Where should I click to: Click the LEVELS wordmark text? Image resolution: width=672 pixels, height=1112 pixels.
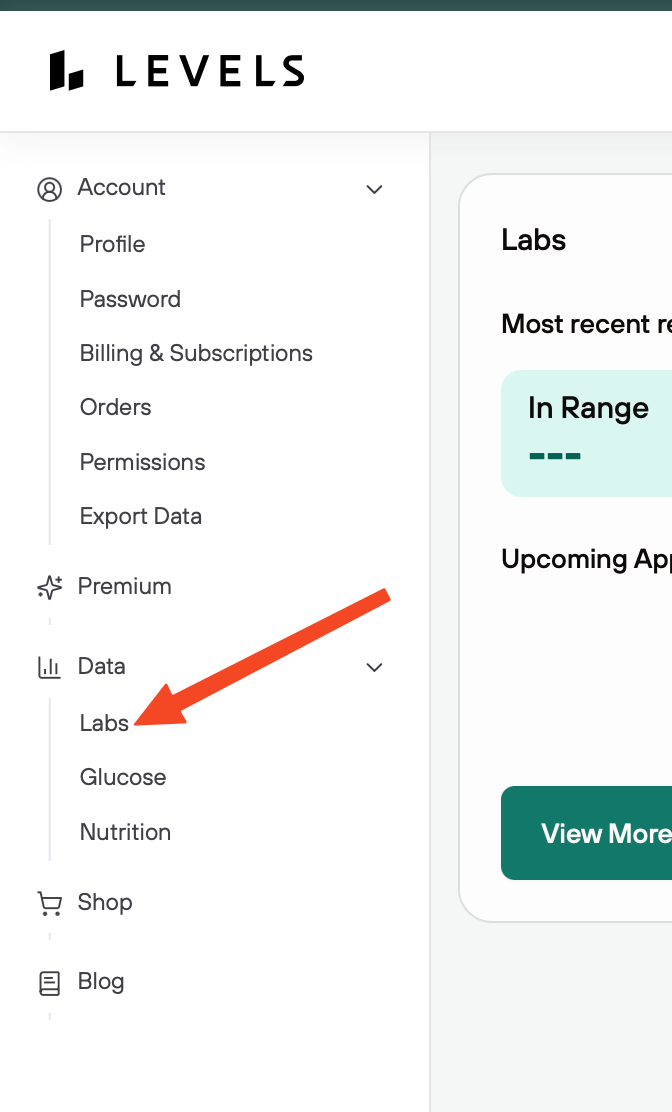click(x=210, y=71)
